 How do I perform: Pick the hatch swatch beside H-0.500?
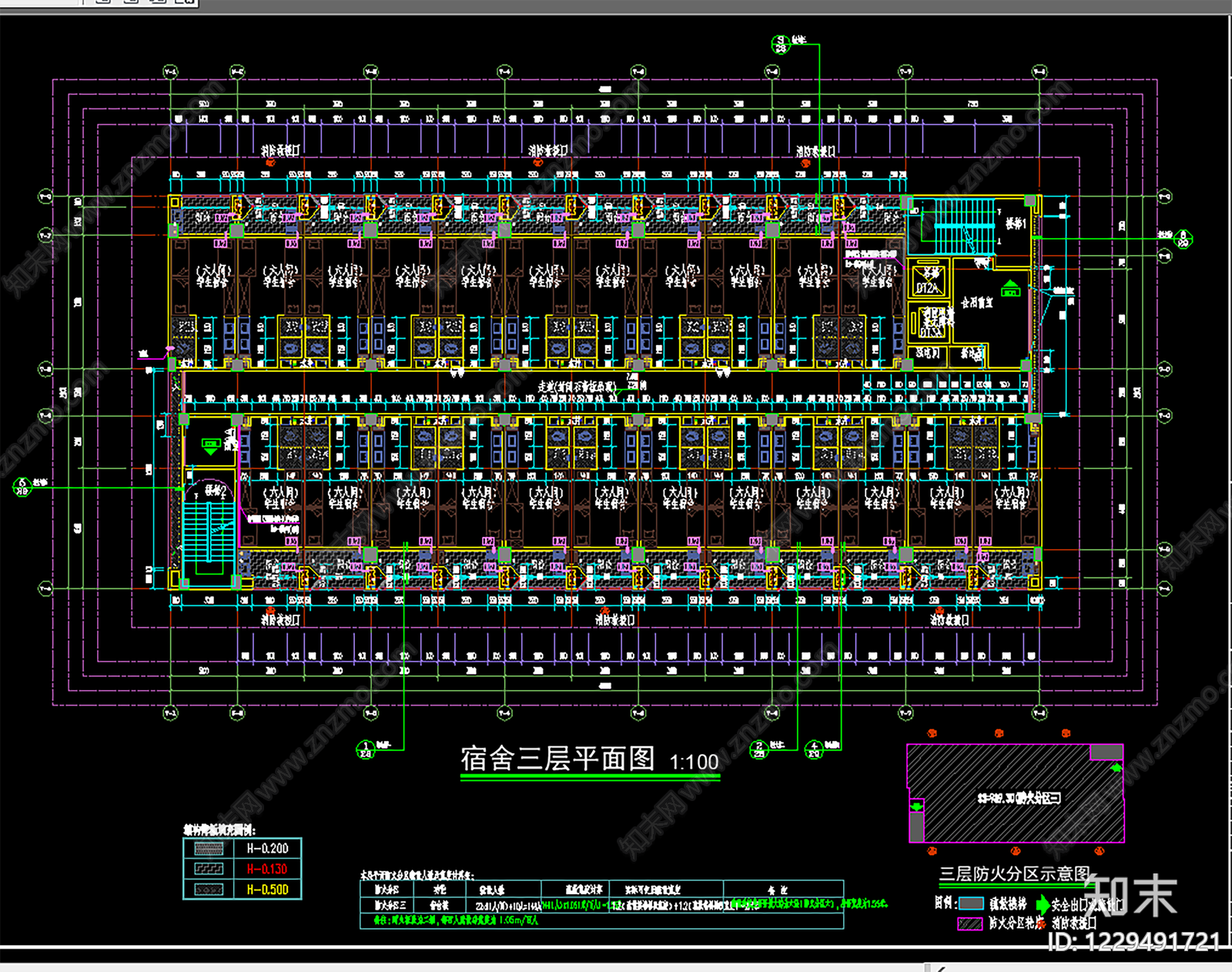tap(209, 890)
